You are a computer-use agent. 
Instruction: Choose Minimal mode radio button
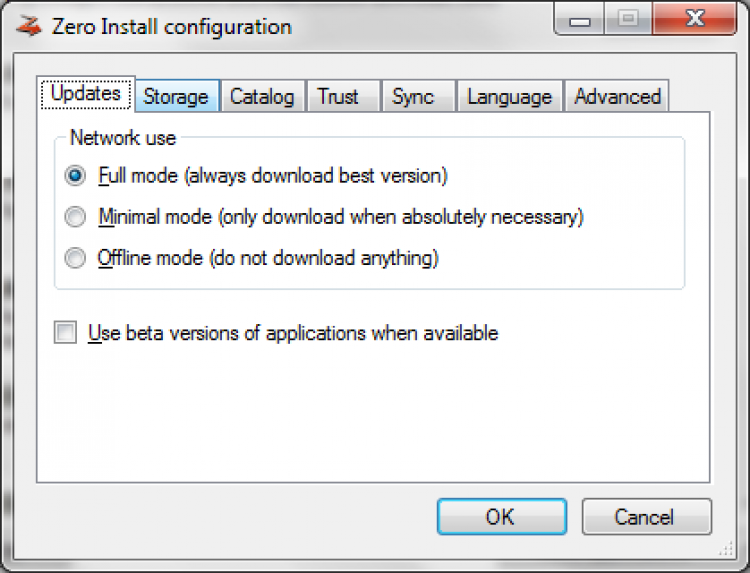point(76,217)
